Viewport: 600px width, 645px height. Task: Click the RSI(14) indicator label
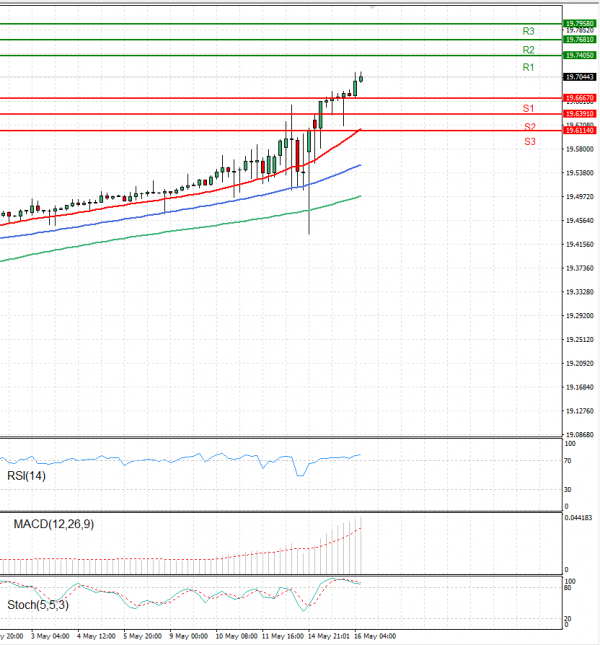(x=26, y=476)
